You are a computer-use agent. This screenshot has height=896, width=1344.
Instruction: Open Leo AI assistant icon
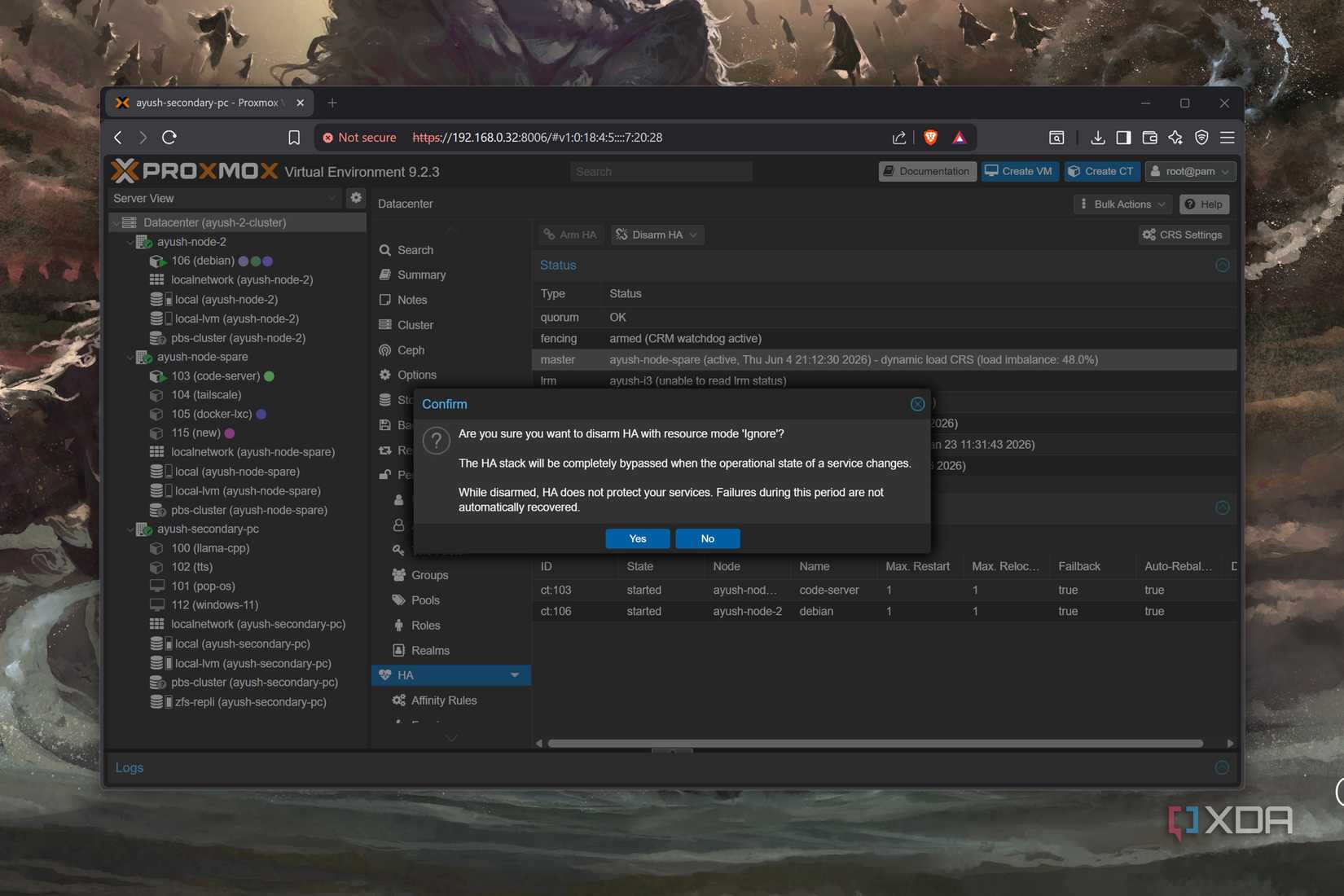coord(1175,138)
